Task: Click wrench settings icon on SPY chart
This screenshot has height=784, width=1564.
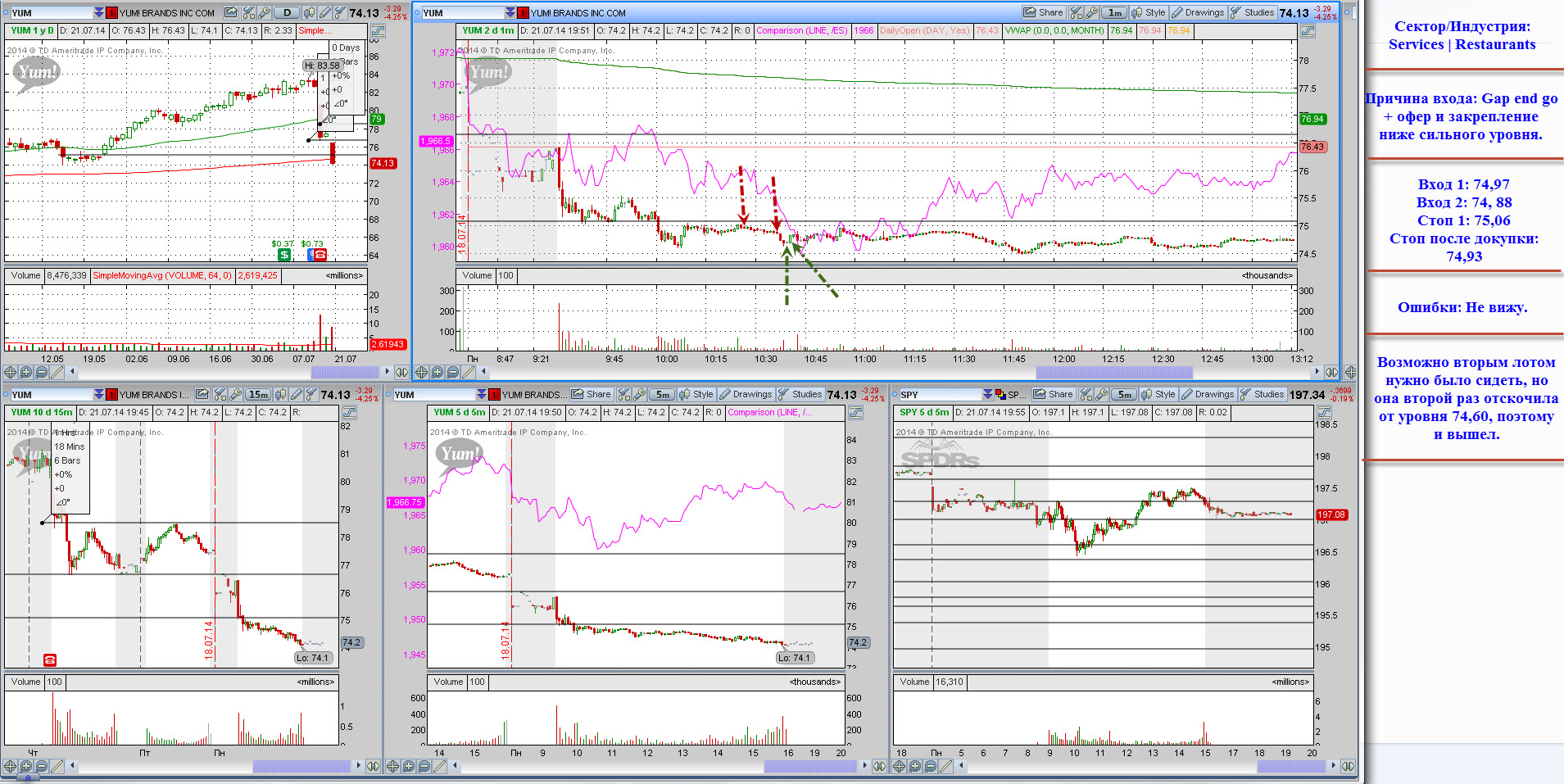Action: coord(1101,395)
